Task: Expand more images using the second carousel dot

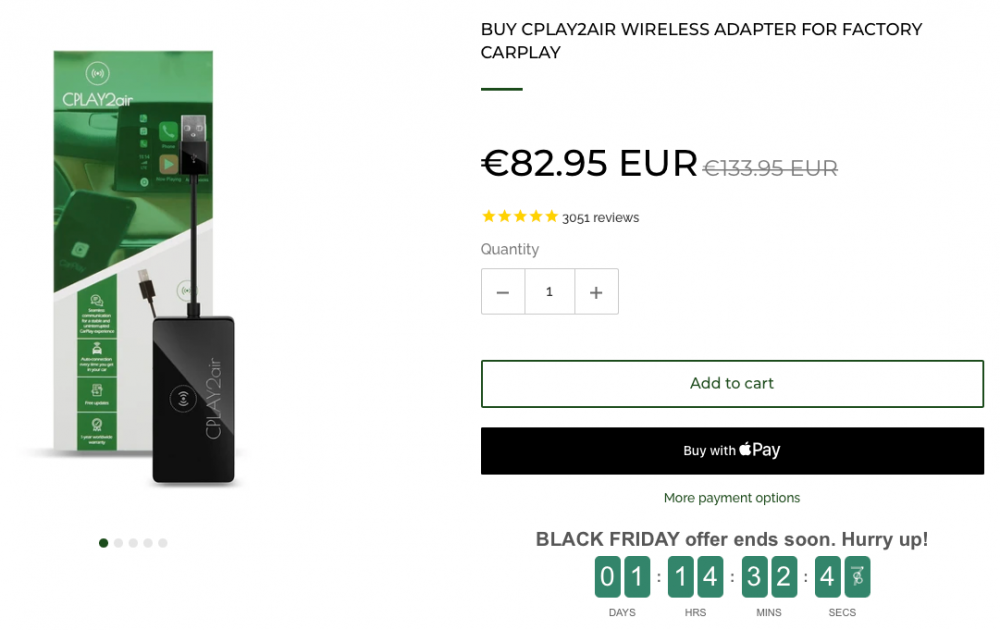Action: point(118,543)
